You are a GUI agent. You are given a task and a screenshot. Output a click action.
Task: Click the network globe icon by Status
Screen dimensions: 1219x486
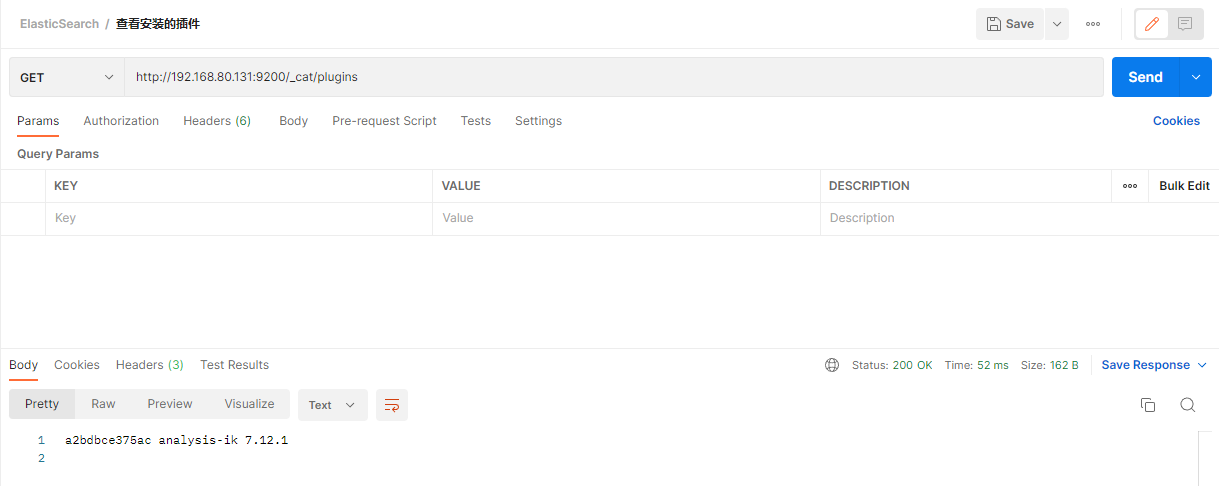[832, 365]
